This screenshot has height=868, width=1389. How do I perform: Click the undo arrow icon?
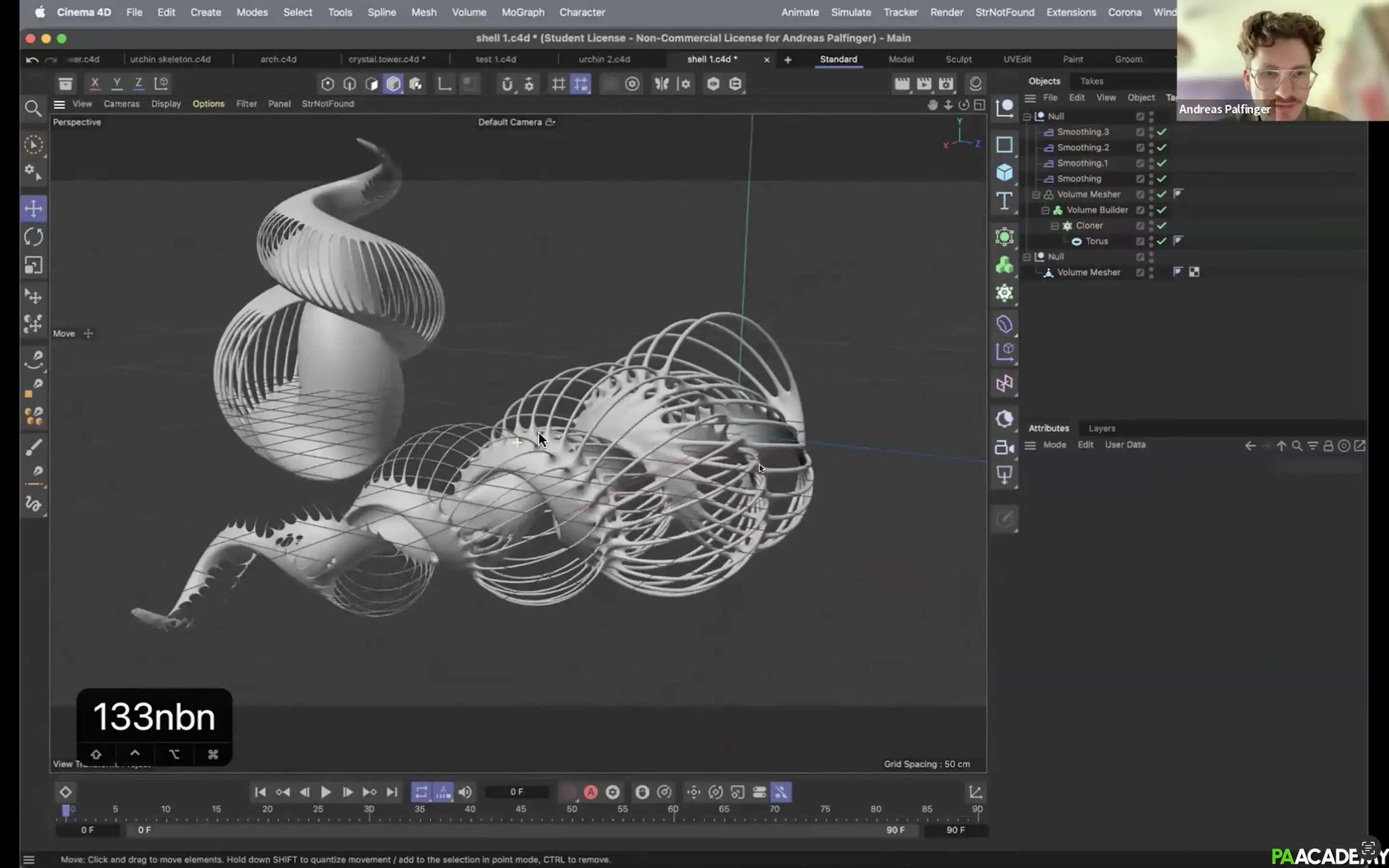[32, 60]
